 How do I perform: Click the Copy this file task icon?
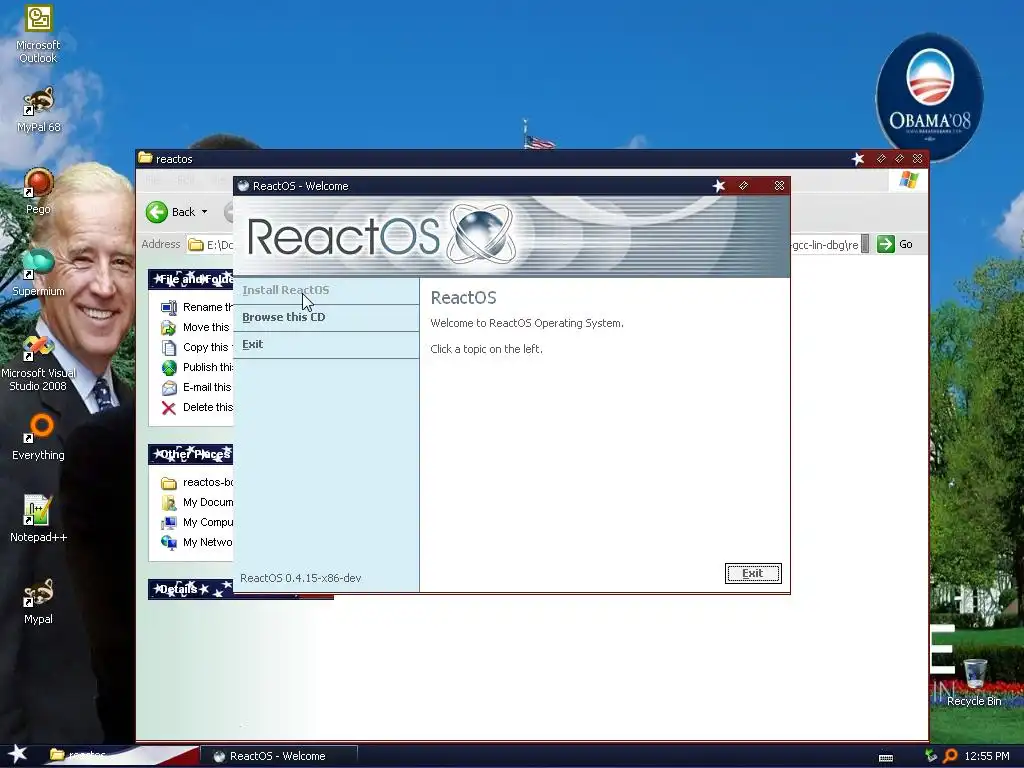pyautogui.click(x=168, y=347)
